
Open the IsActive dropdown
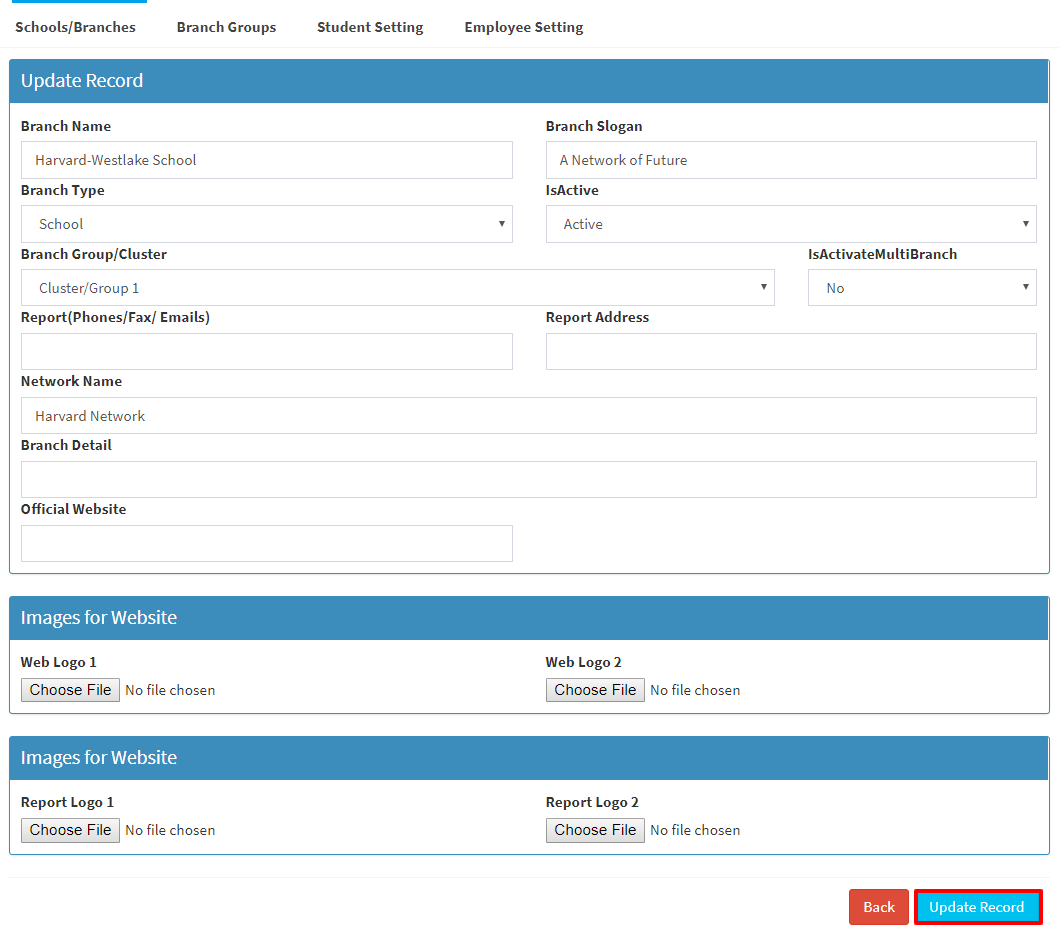791,224
